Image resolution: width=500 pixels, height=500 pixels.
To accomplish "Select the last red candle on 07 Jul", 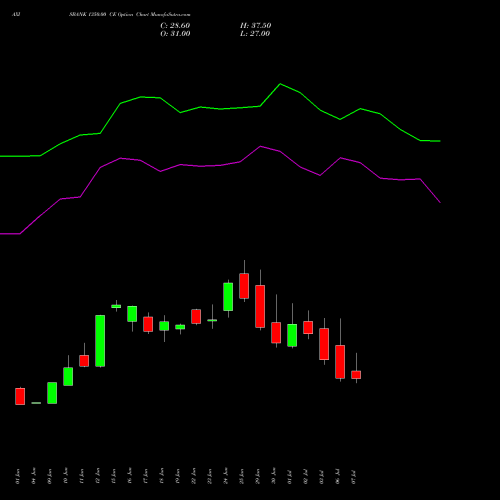I will 356,375.
